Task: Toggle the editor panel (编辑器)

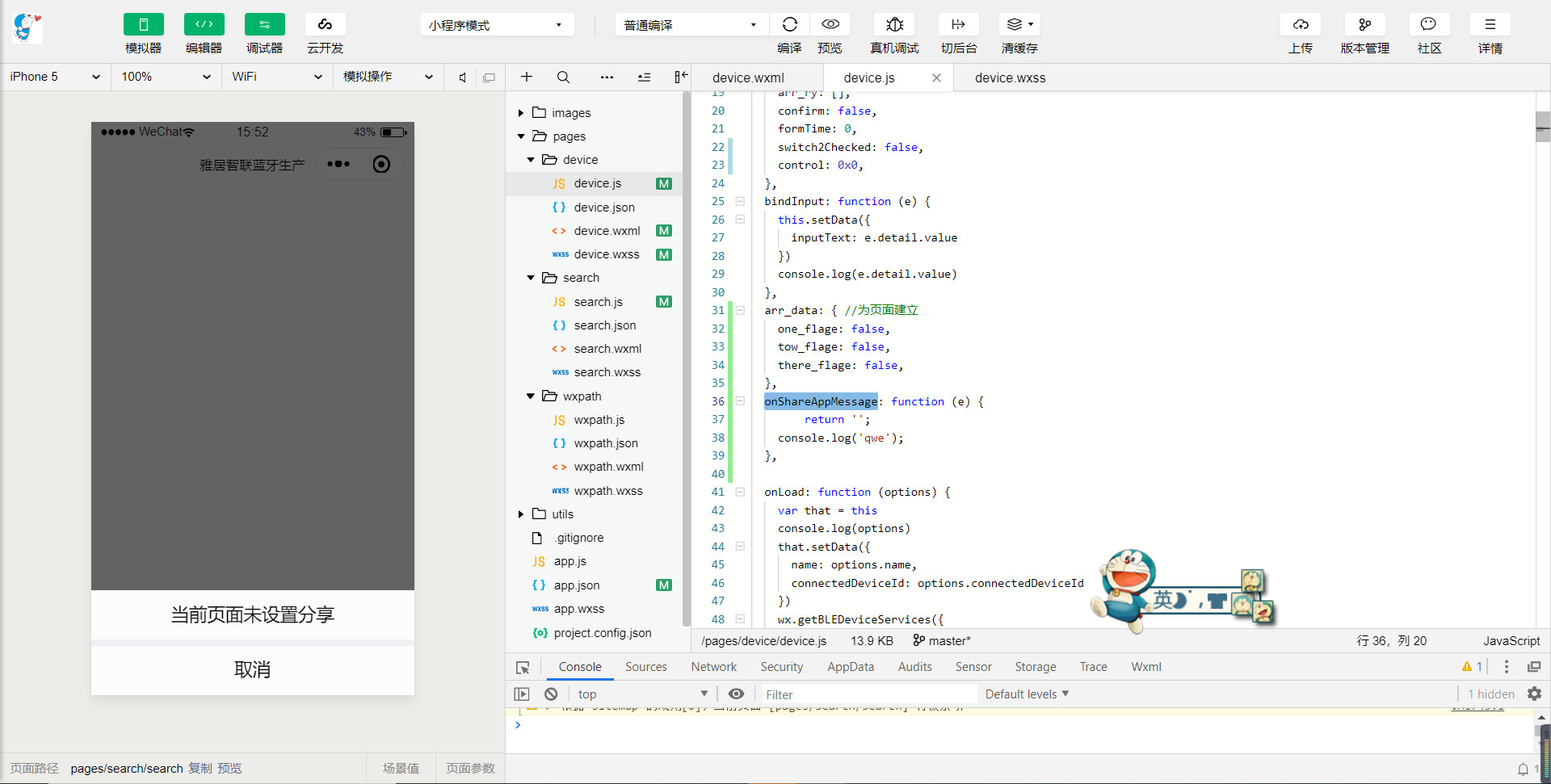Action: click(x=204, y=24)
